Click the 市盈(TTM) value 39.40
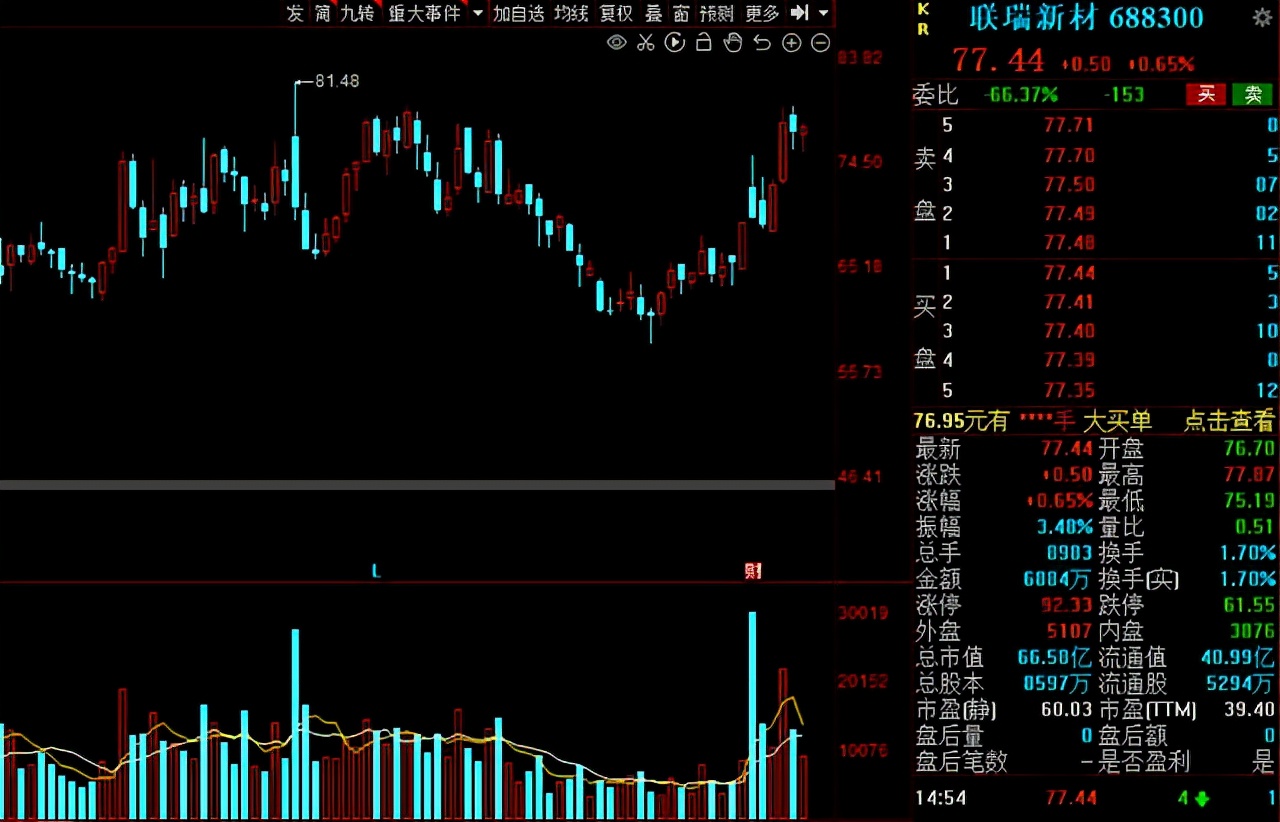The height and width of the screenshot is (822, 1280). point(1250,710)
